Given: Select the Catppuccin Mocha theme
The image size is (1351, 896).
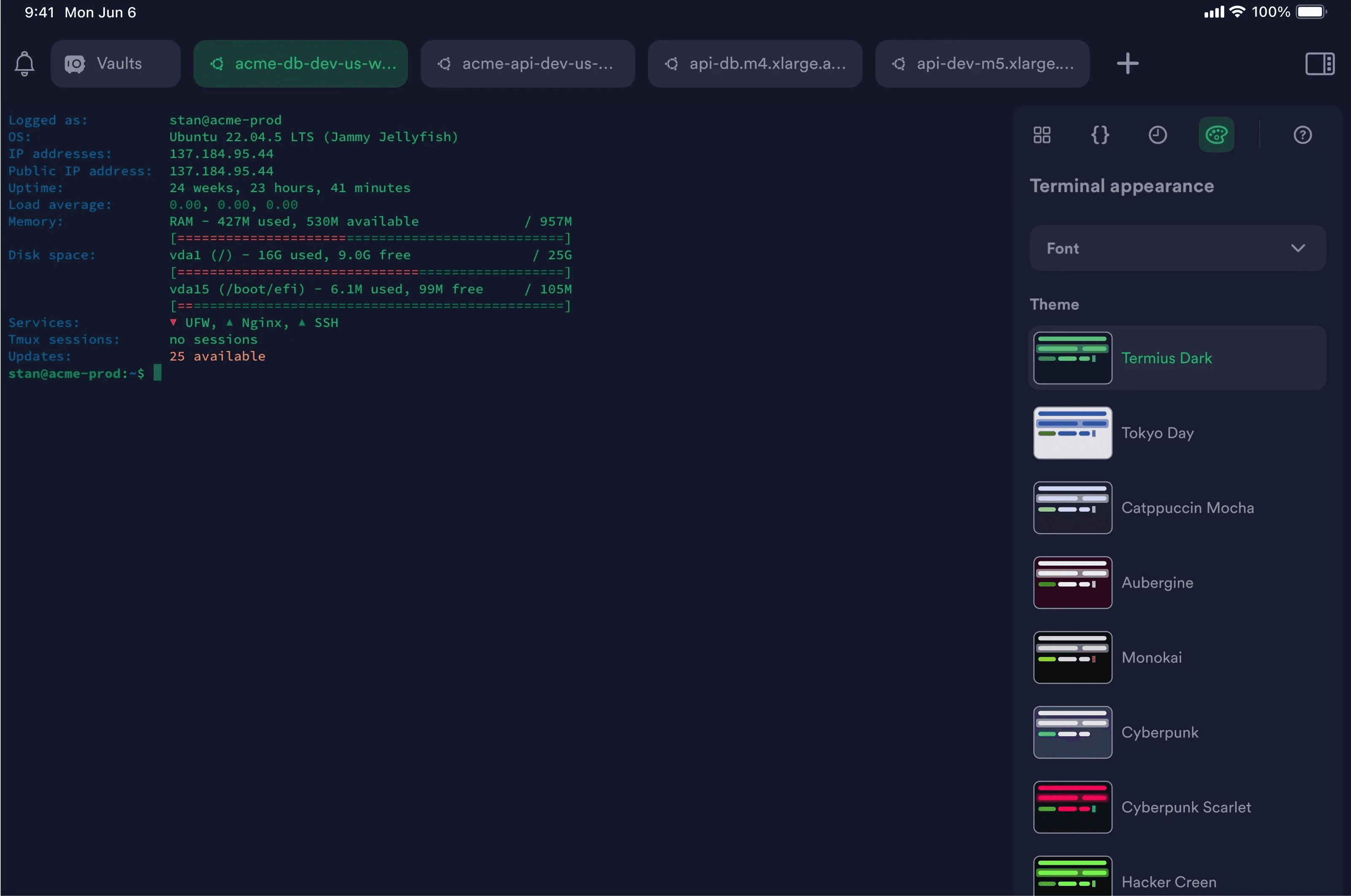Looking at the screenshot, I should coord(1176,507).
